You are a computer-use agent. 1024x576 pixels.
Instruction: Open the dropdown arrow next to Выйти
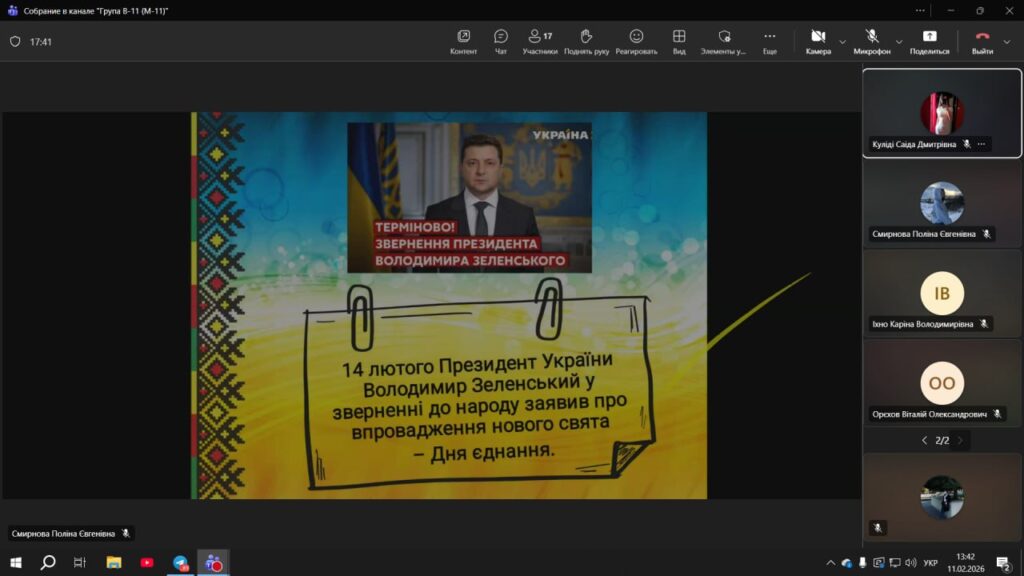point(1007,42)
